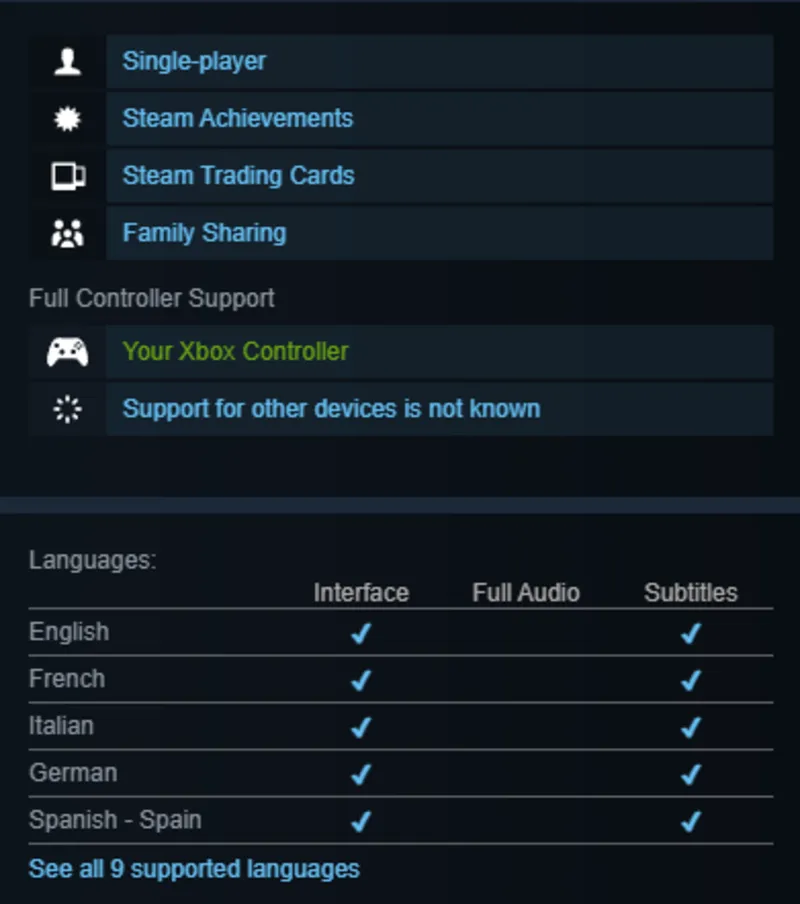
Task: Click the Full Audio column header
Action: 526,592
